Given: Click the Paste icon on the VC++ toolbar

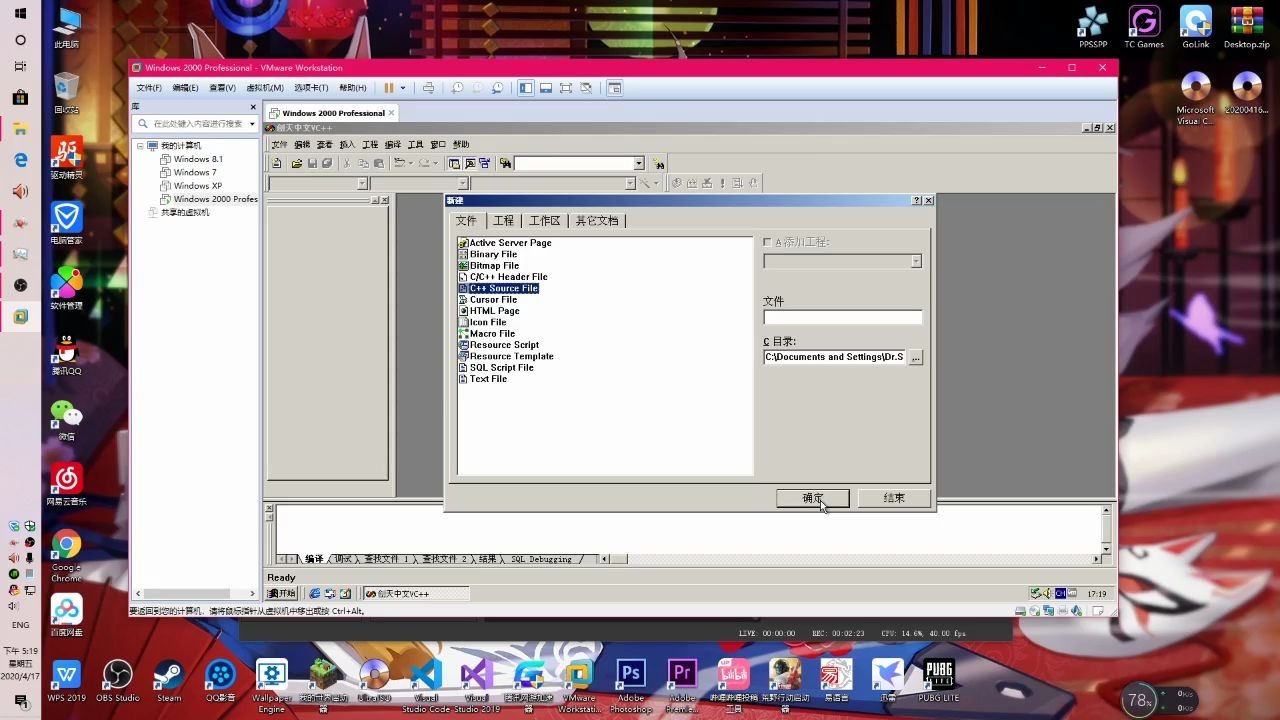Looking at the screenshot, I should pos(380,163).
